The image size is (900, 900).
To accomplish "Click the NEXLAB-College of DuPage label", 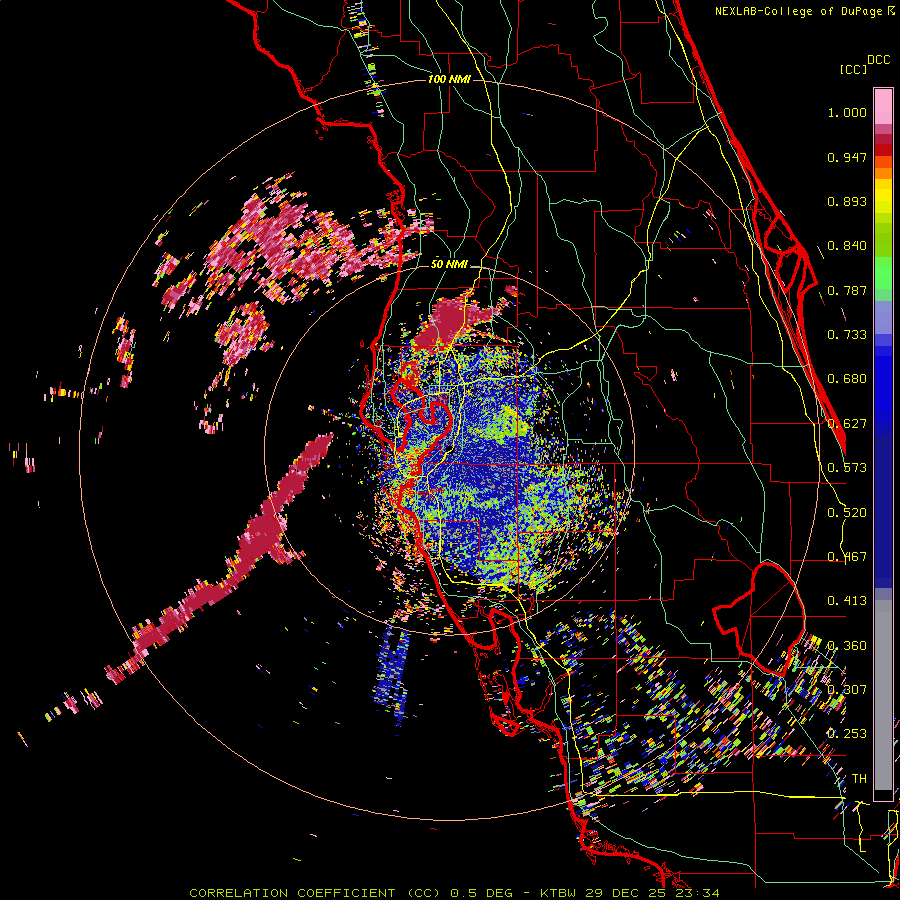I will coord(799,11).
